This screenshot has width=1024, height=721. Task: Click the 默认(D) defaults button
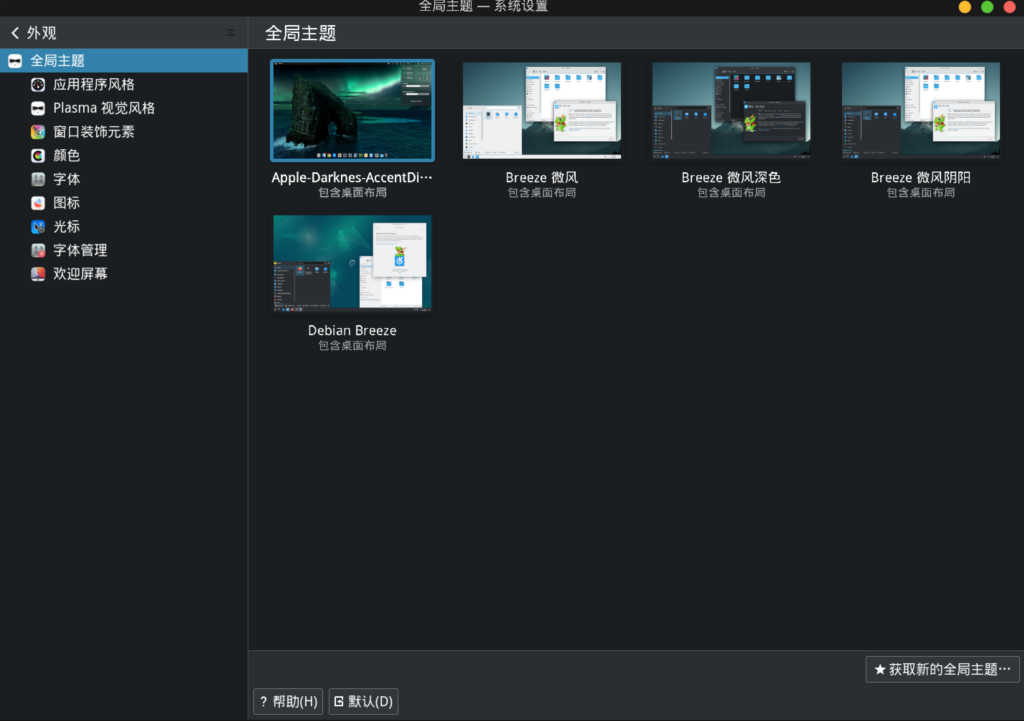364,701
